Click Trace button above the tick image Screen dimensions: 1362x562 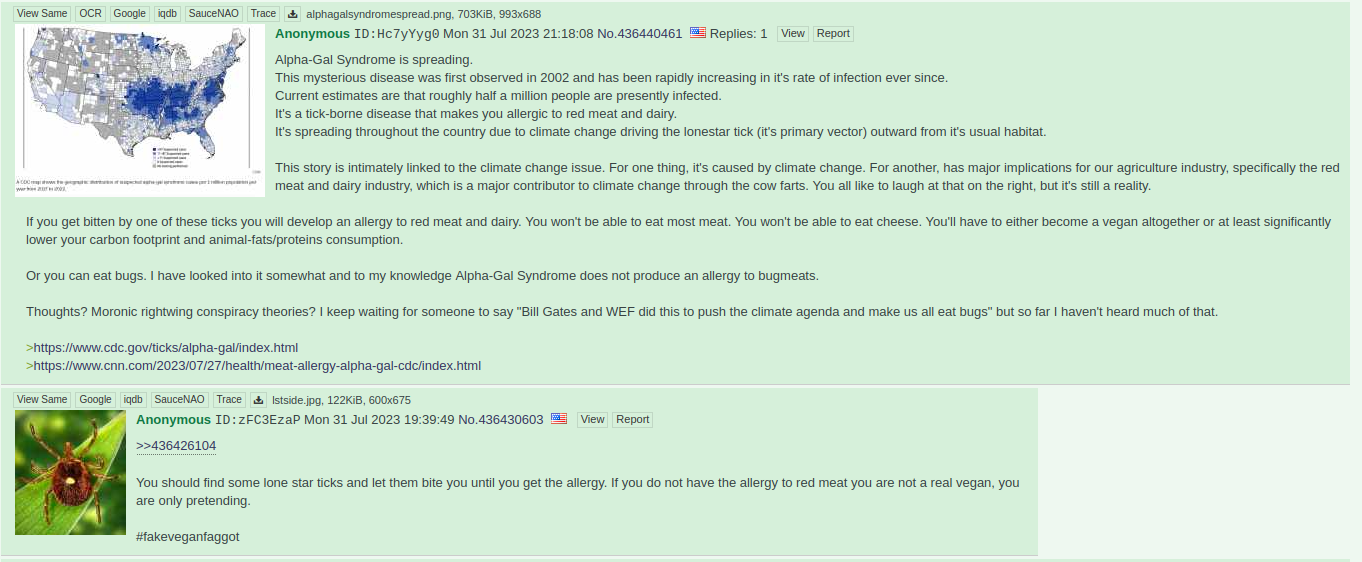229,400
